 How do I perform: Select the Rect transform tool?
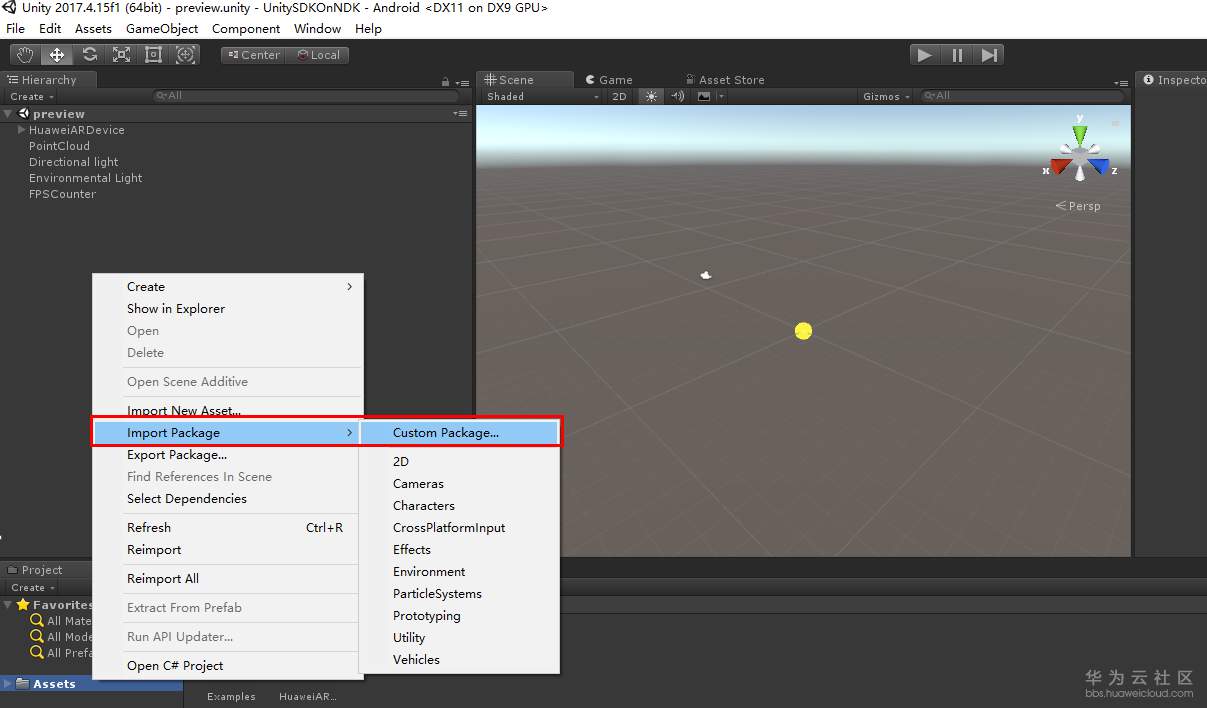pyautogui.click(x=153, y=55)
